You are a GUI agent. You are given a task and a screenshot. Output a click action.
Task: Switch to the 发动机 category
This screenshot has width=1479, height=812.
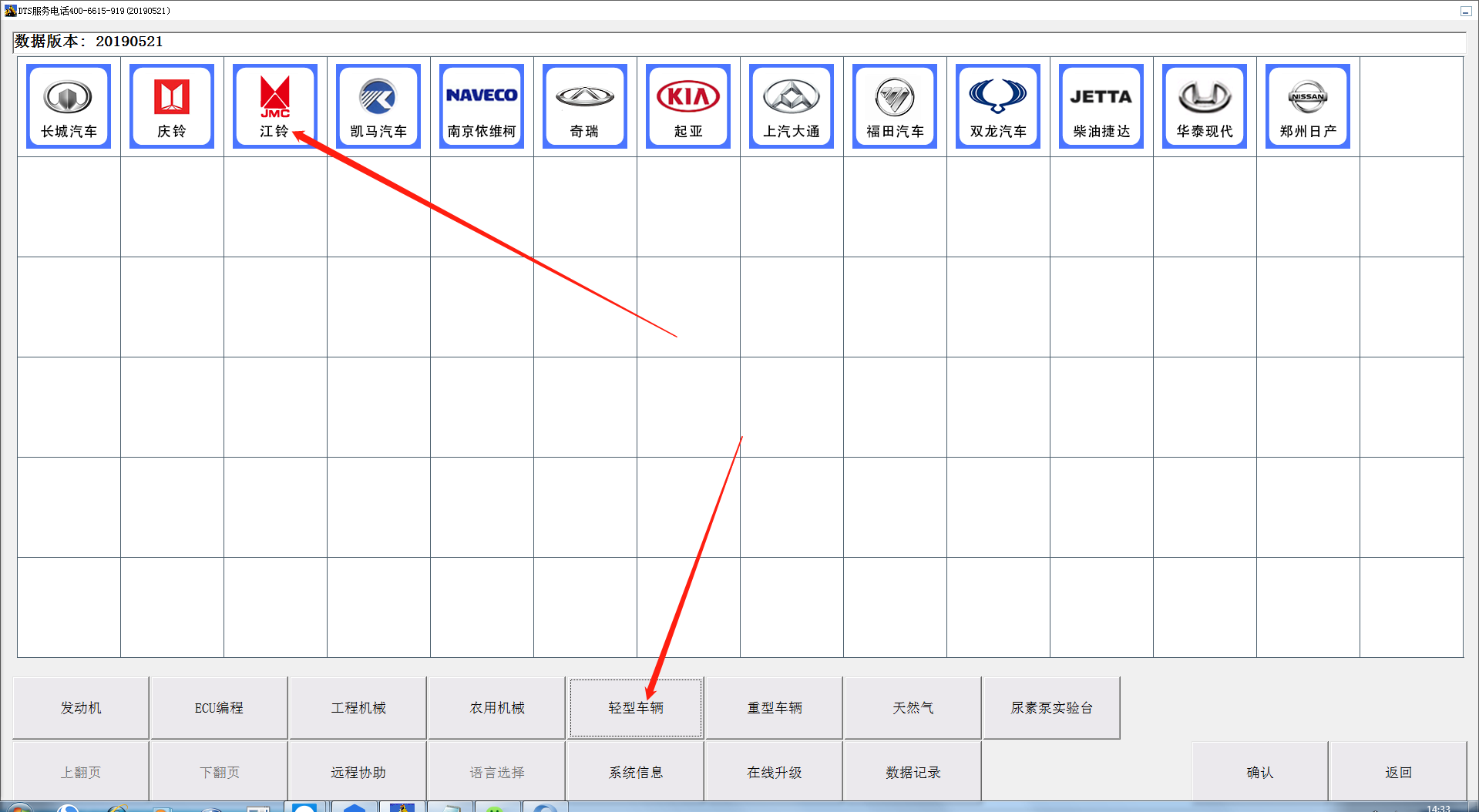coord(81,708)
